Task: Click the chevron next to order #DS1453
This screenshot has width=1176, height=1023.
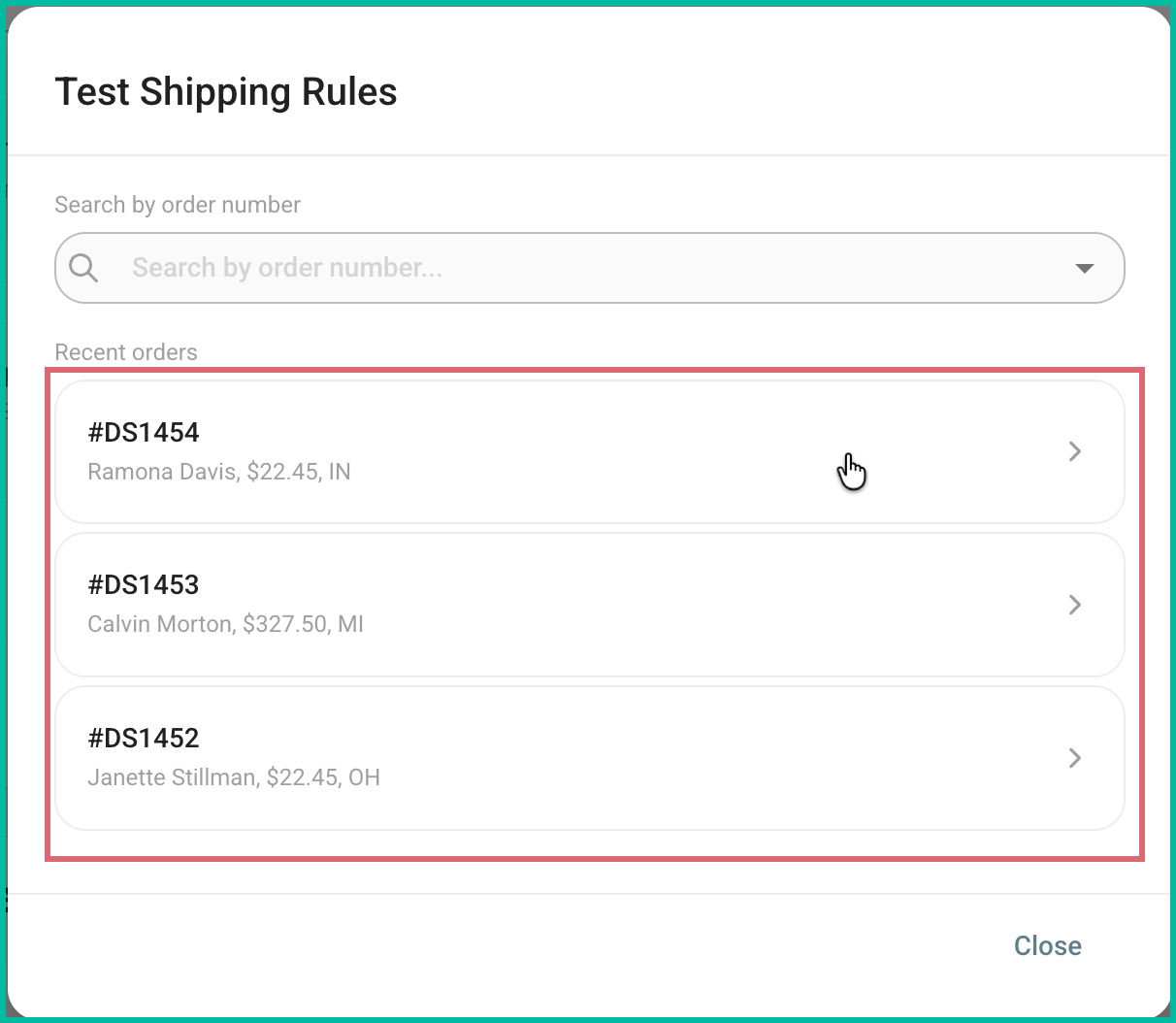Action: coord(1075,605)
